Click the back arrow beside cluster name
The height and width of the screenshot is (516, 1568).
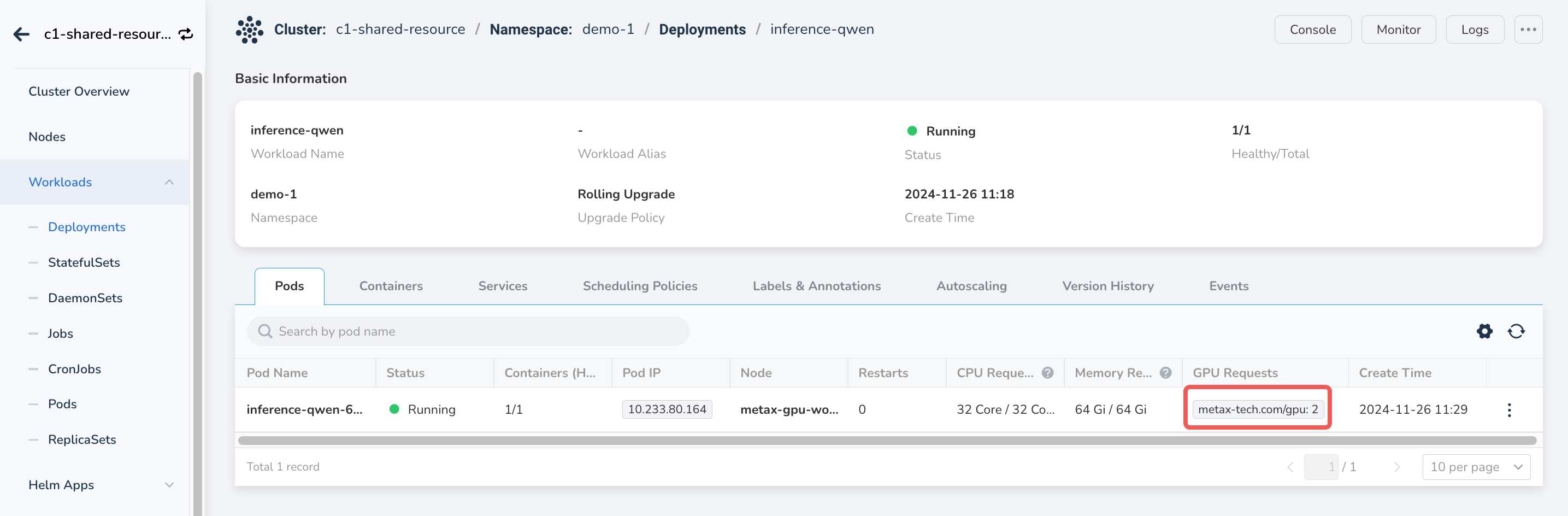point(22,34)
